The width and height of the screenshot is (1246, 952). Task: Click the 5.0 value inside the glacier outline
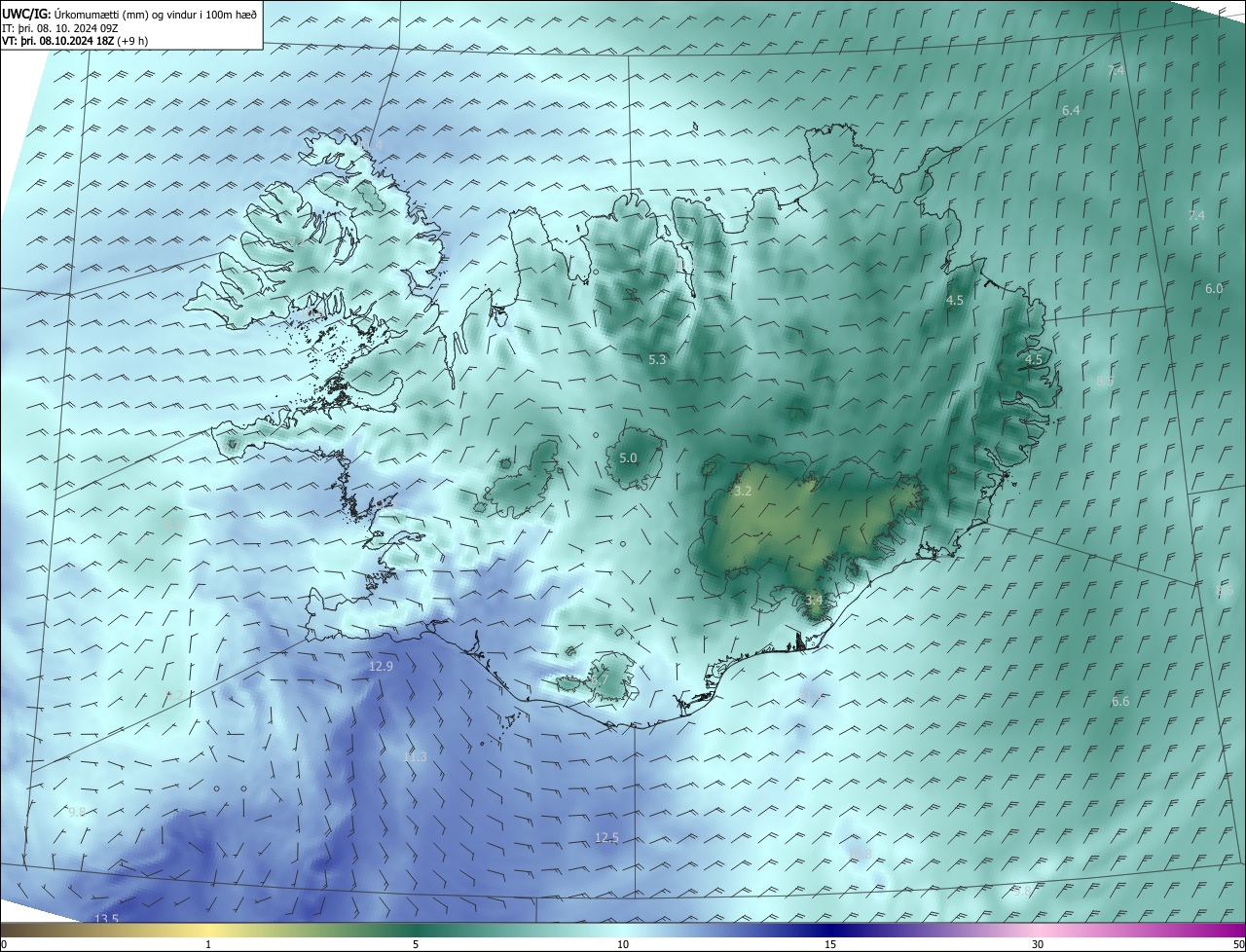pos(628,457)
